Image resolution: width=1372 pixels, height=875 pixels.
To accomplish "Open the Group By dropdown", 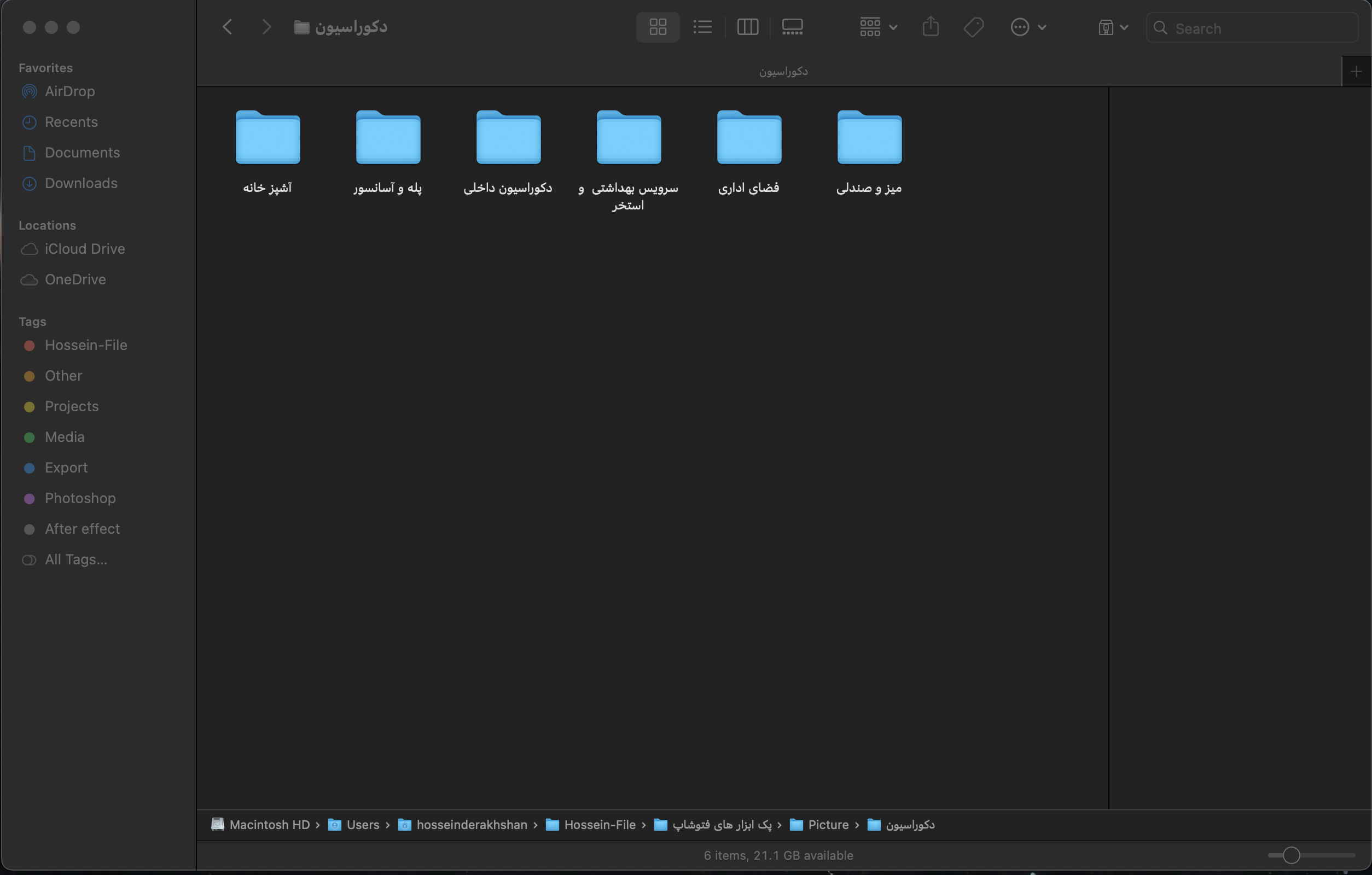I will click(x=878, y=27).
